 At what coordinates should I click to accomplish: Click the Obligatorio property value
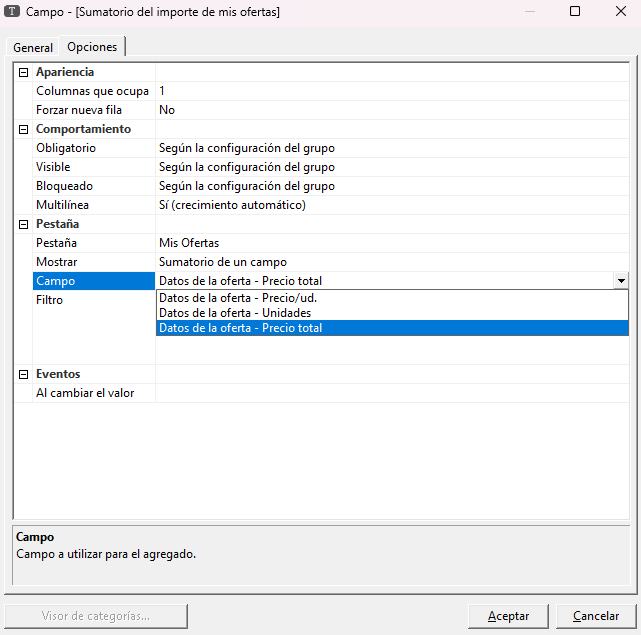click(x=392, y=148)
